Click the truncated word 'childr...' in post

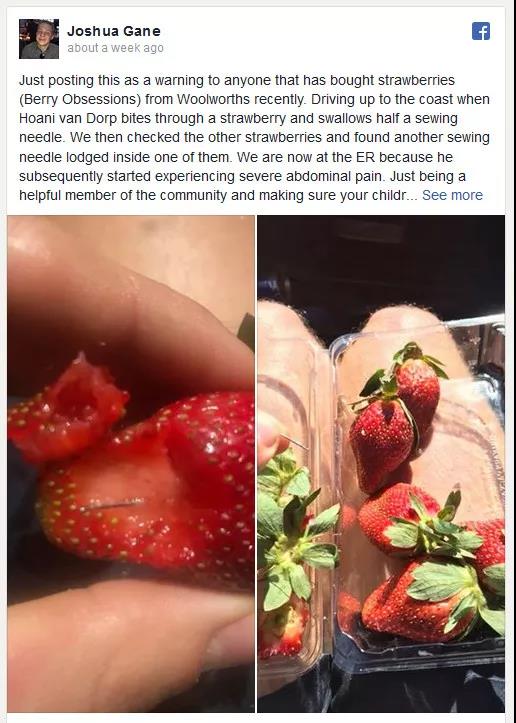[395, 195]
